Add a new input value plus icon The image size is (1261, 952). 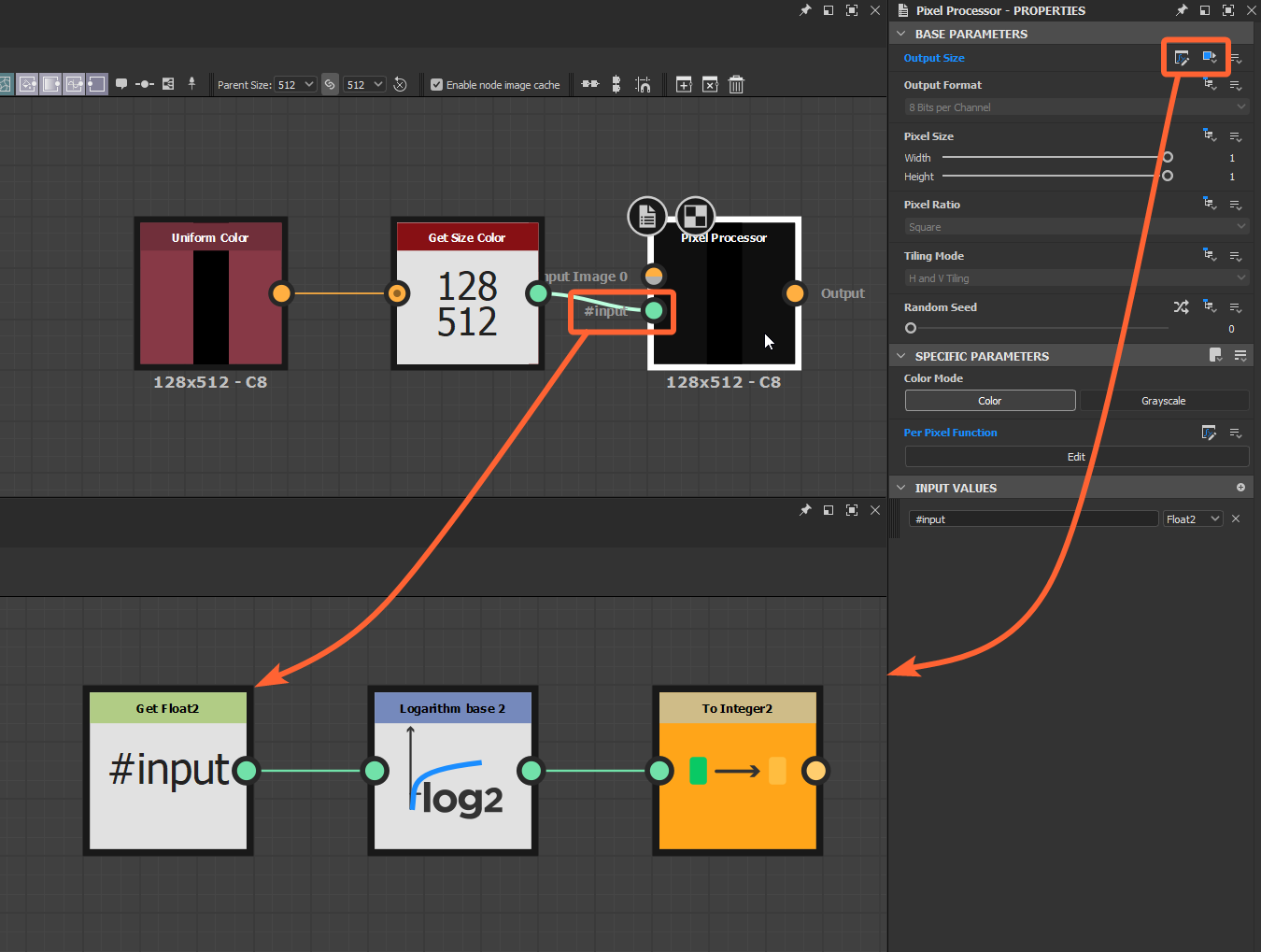(1240, 488)
